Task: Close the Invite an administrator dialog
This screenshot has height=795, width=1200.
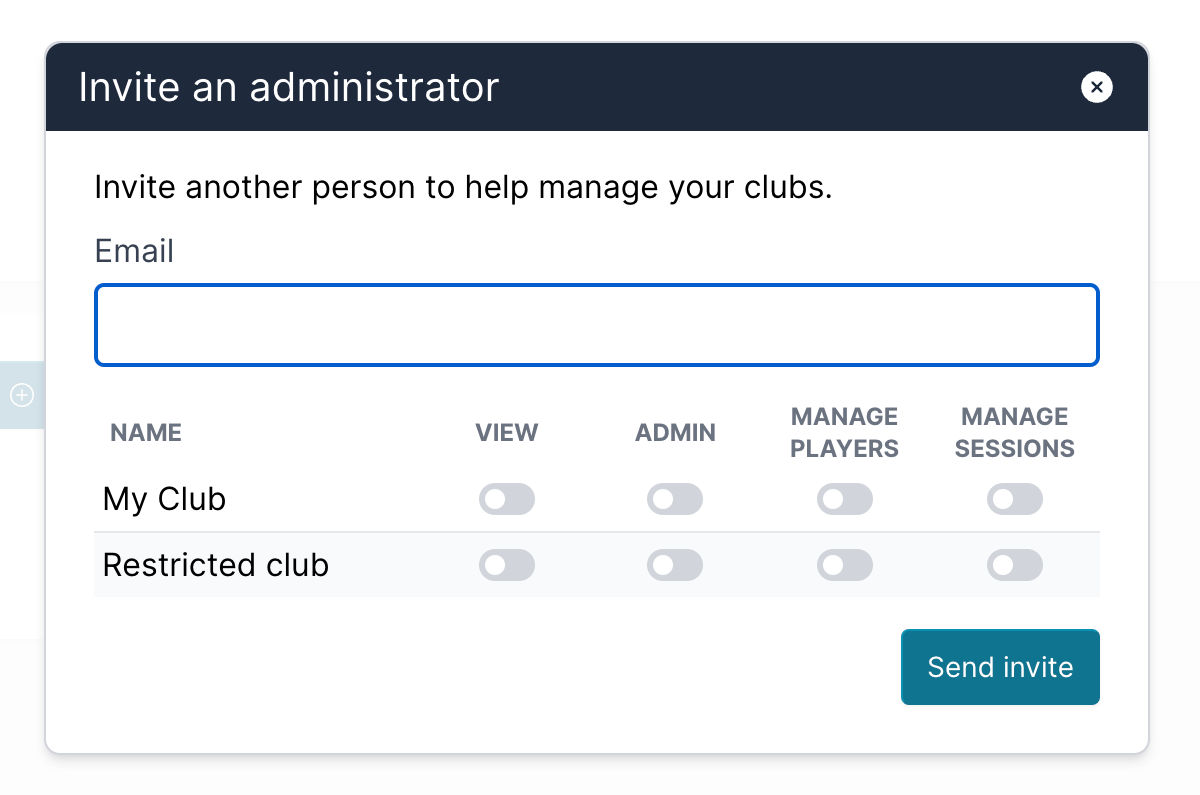Action: (1097, 88)
